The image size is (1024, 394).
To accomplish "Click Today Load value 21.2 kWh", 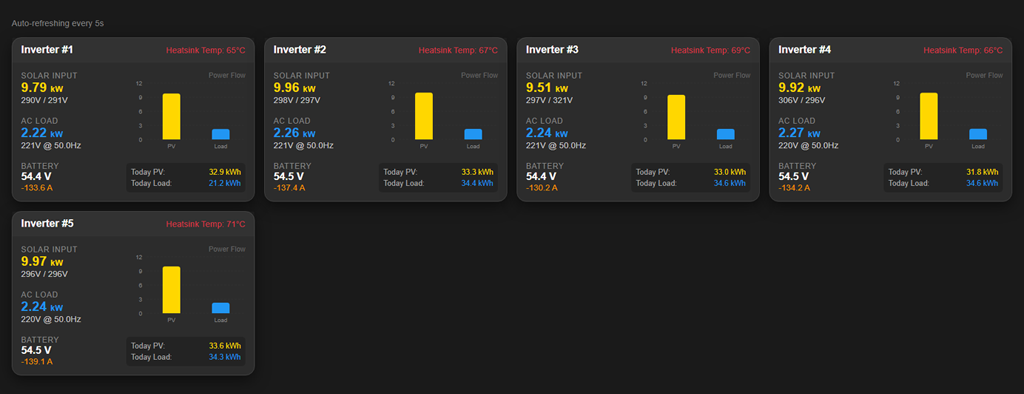I will (225, 184).
